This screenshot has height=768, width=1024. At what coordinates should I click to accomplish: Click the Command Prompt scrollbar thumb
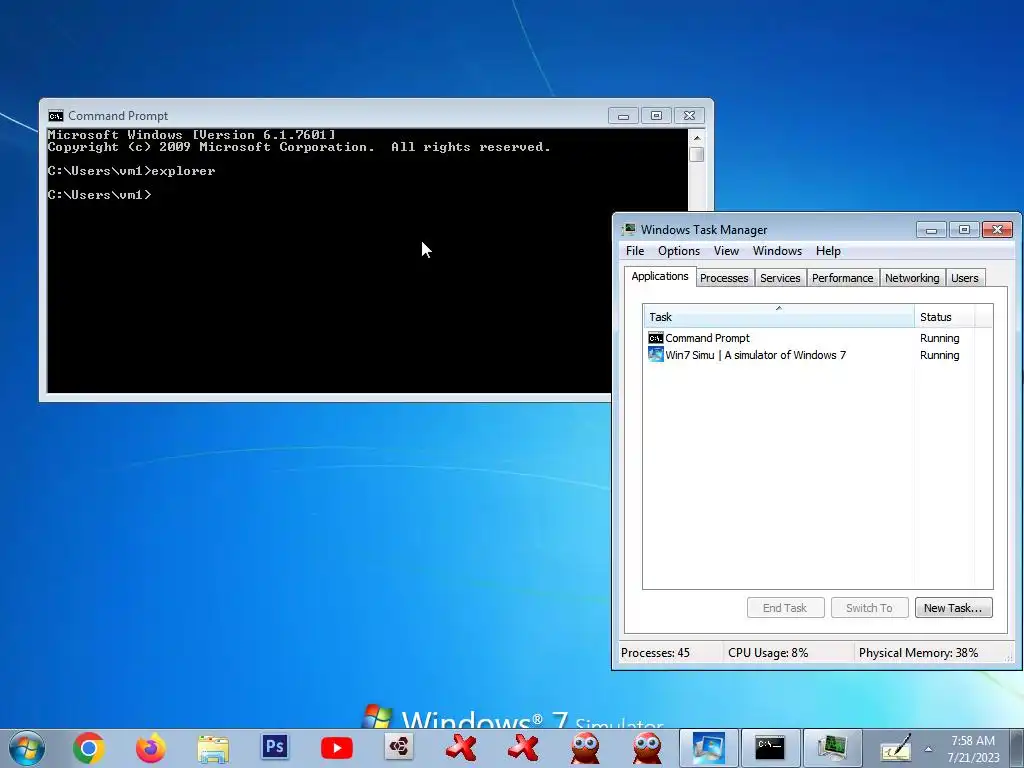pyautogui.click(x=697, y=154)
